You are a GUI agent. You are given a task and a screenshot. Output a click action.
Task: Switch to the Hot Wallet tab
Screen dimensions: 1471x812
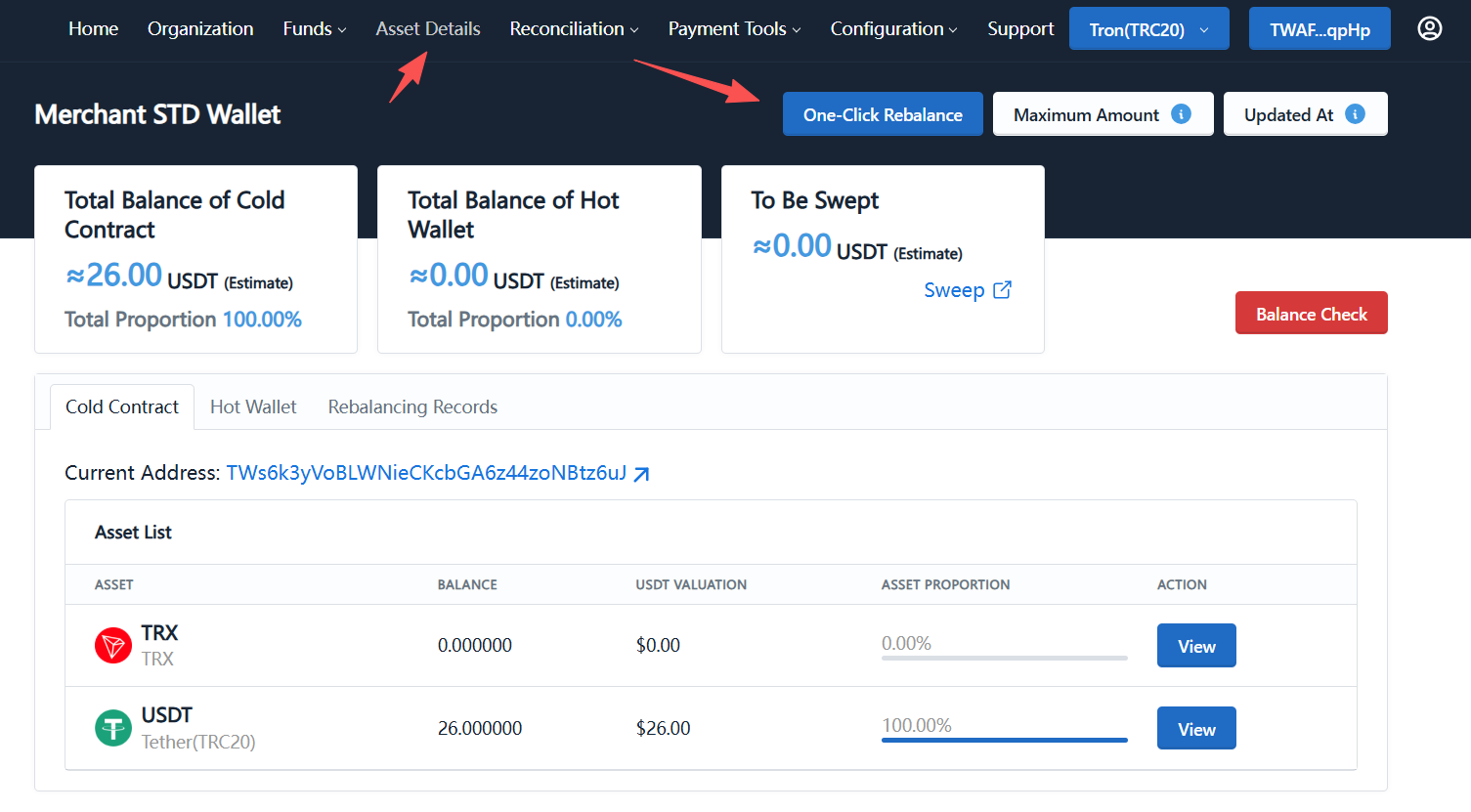tap(253, 407)
